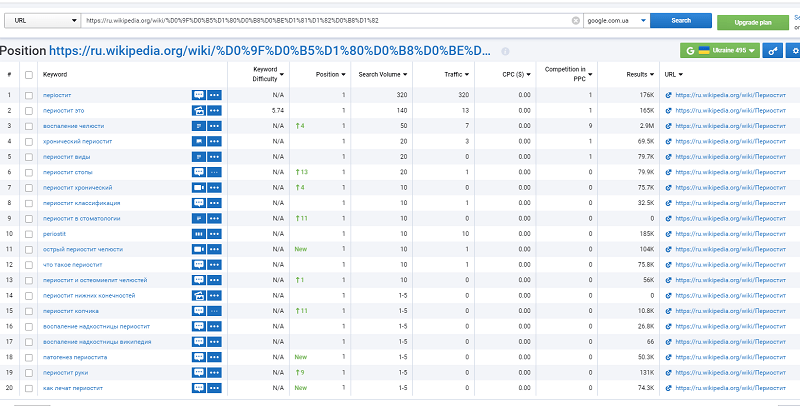Viewport: 800px width, 406px height.
Task: Tick the checkbox for 'хронический периостит' row
Action: pos(29,141)
